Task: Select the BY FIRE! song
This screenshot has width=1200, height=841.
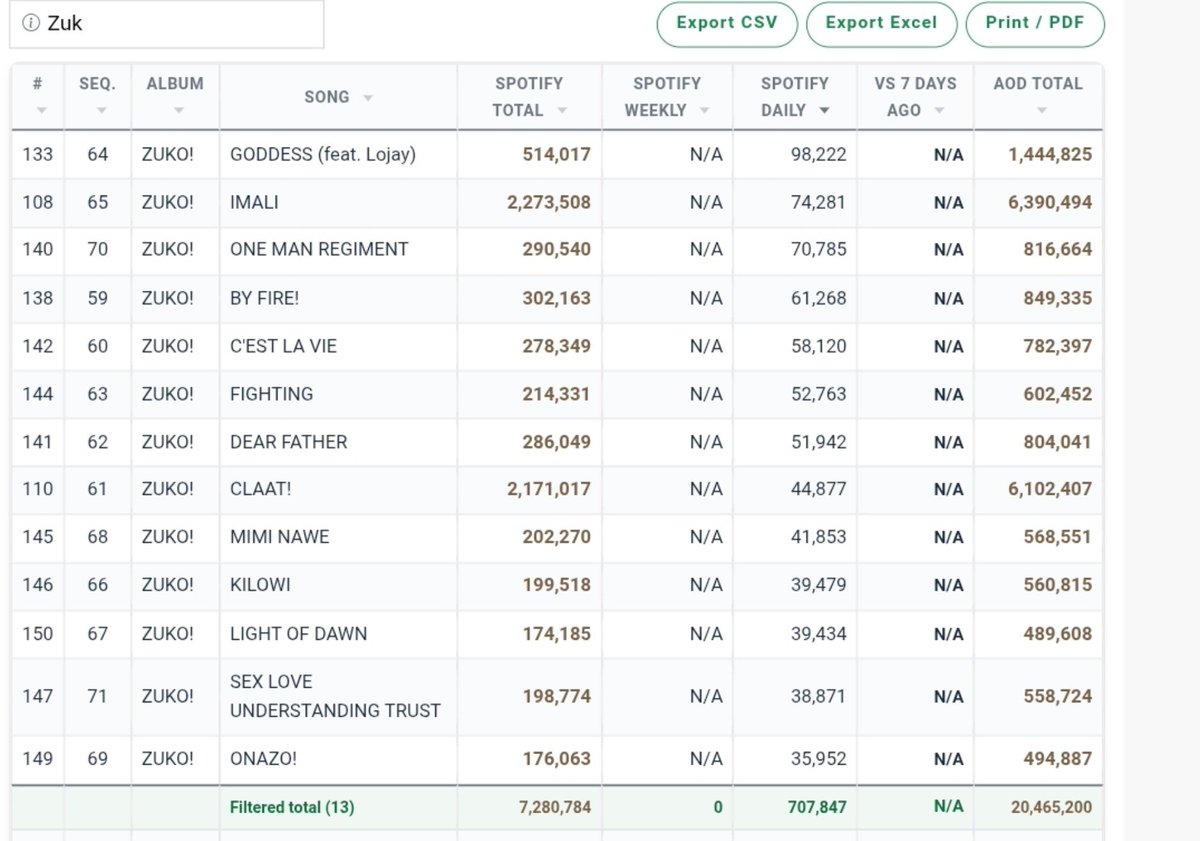Action: click(x=264, y=298)
